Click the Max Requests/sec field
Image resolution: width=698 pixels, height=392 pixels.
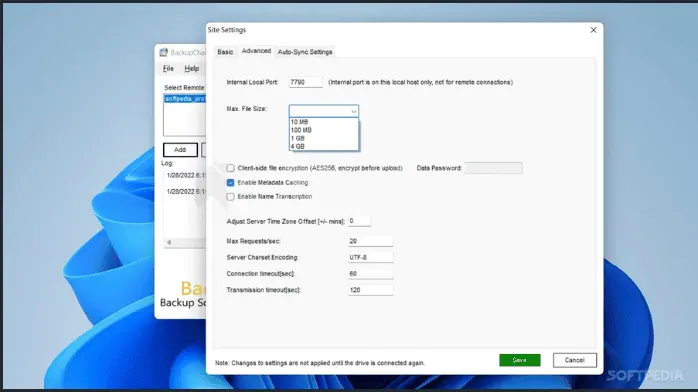(370, 241)
